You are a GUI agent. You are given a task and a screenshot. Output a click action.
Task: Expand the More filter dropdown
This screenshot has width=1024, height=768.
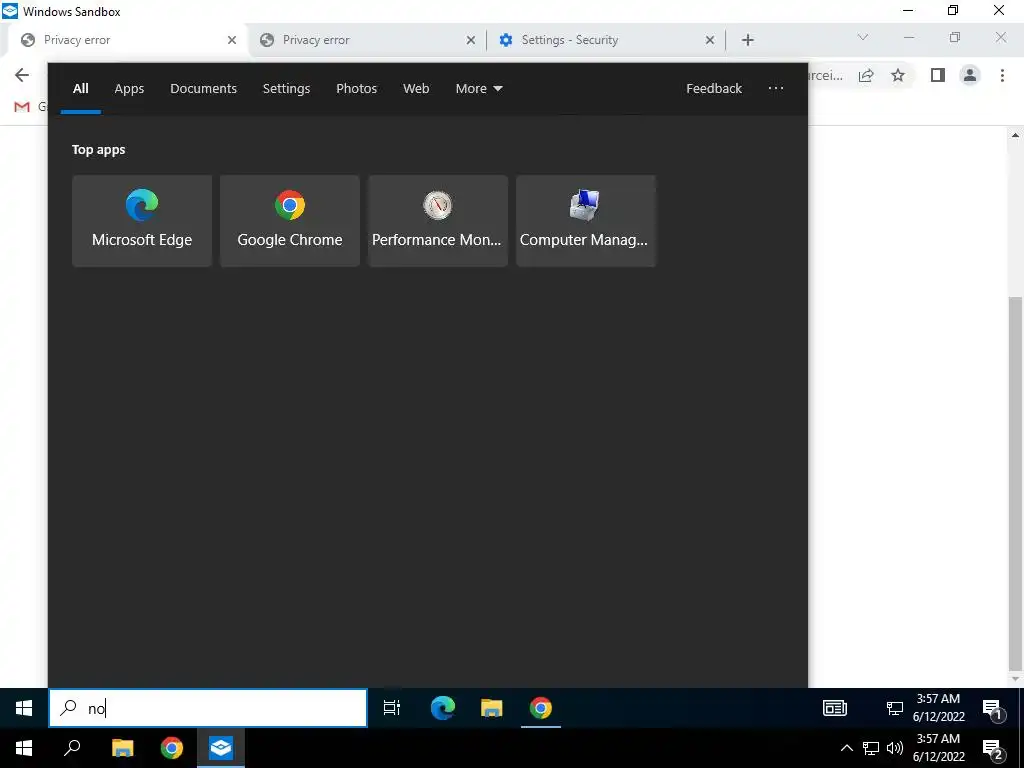click(x=479, y=88)
